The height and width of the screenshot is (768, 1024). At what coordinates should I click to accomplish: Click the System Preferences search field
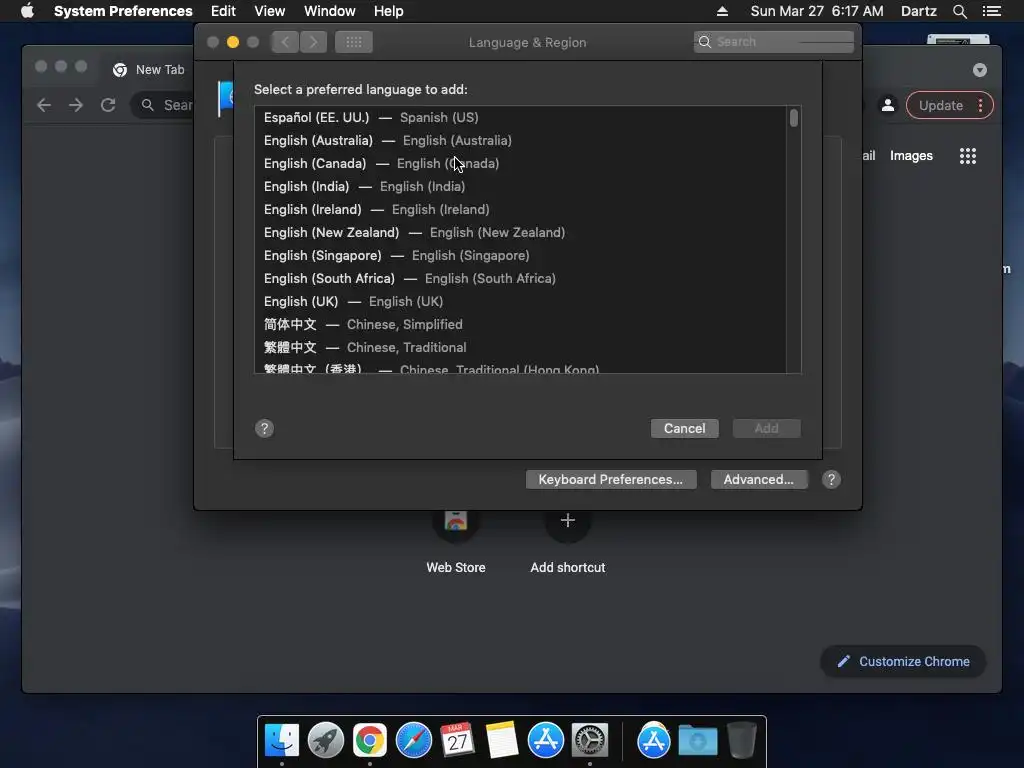tap(774, 42)
